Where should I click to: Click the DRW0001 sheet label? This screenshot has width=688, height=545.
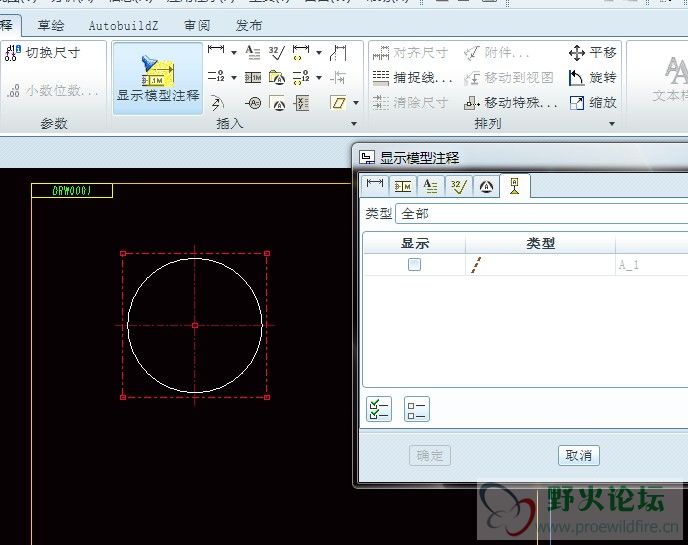click(72, 190)
